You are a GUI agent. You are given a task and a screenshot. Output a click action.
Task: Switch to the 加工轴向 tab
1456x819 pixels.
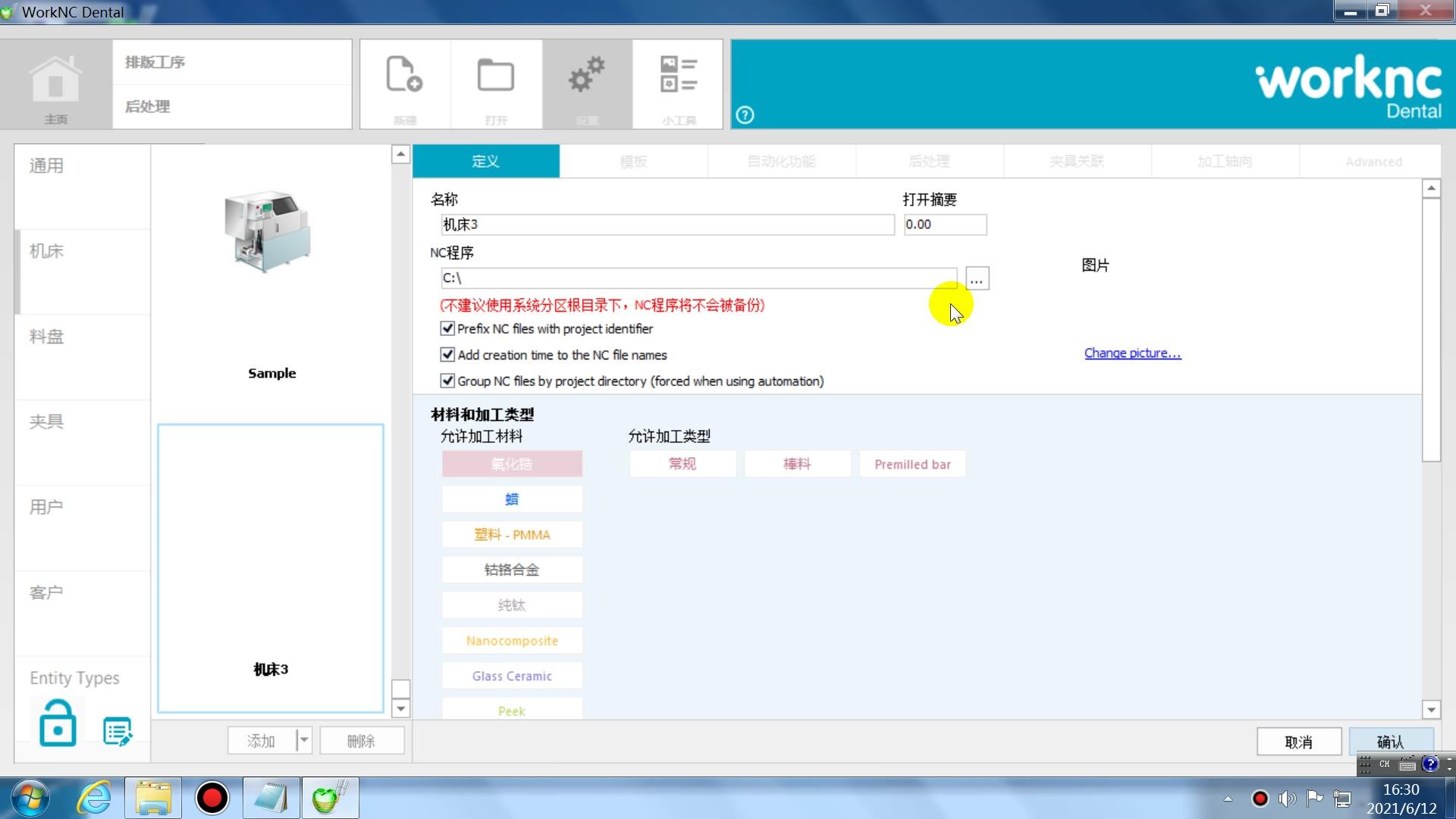point(1225,162)
